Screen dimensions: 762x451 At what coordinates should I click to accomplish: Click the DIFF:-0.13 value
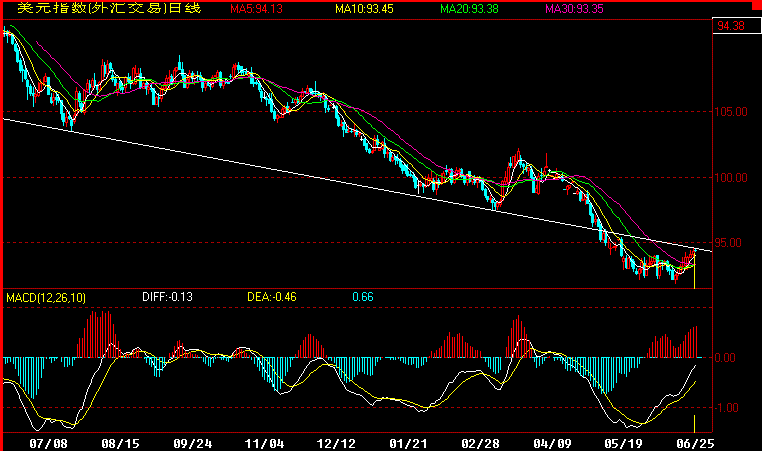167,297
